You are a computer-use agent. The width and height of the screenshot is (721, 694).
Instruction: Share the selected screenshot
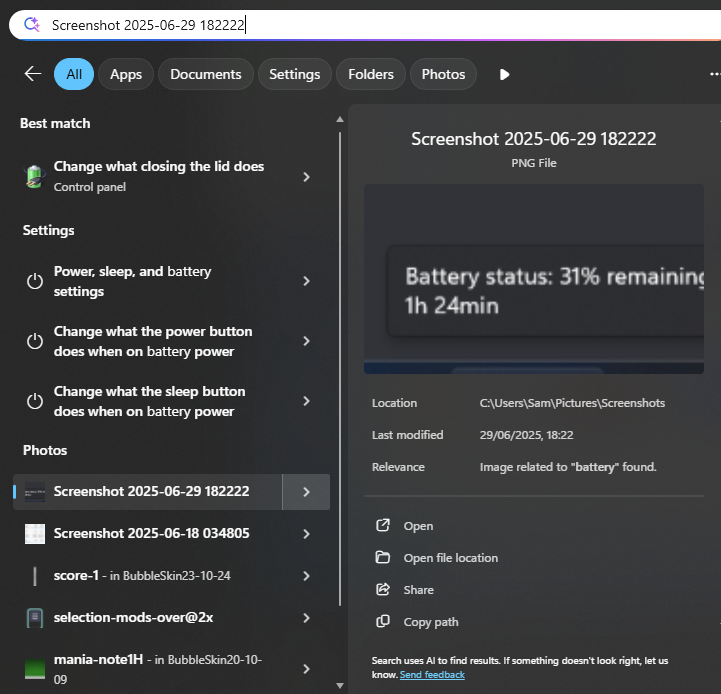[418, 590]
